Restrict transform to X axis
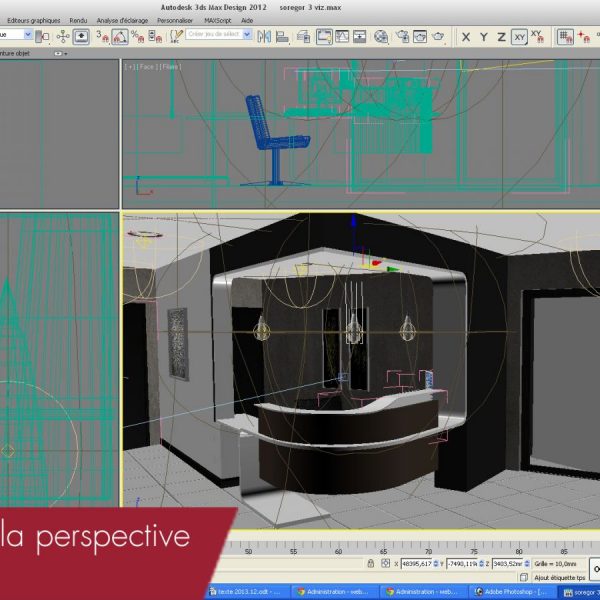Screen dimensions: 600x600 click(466, 37)
